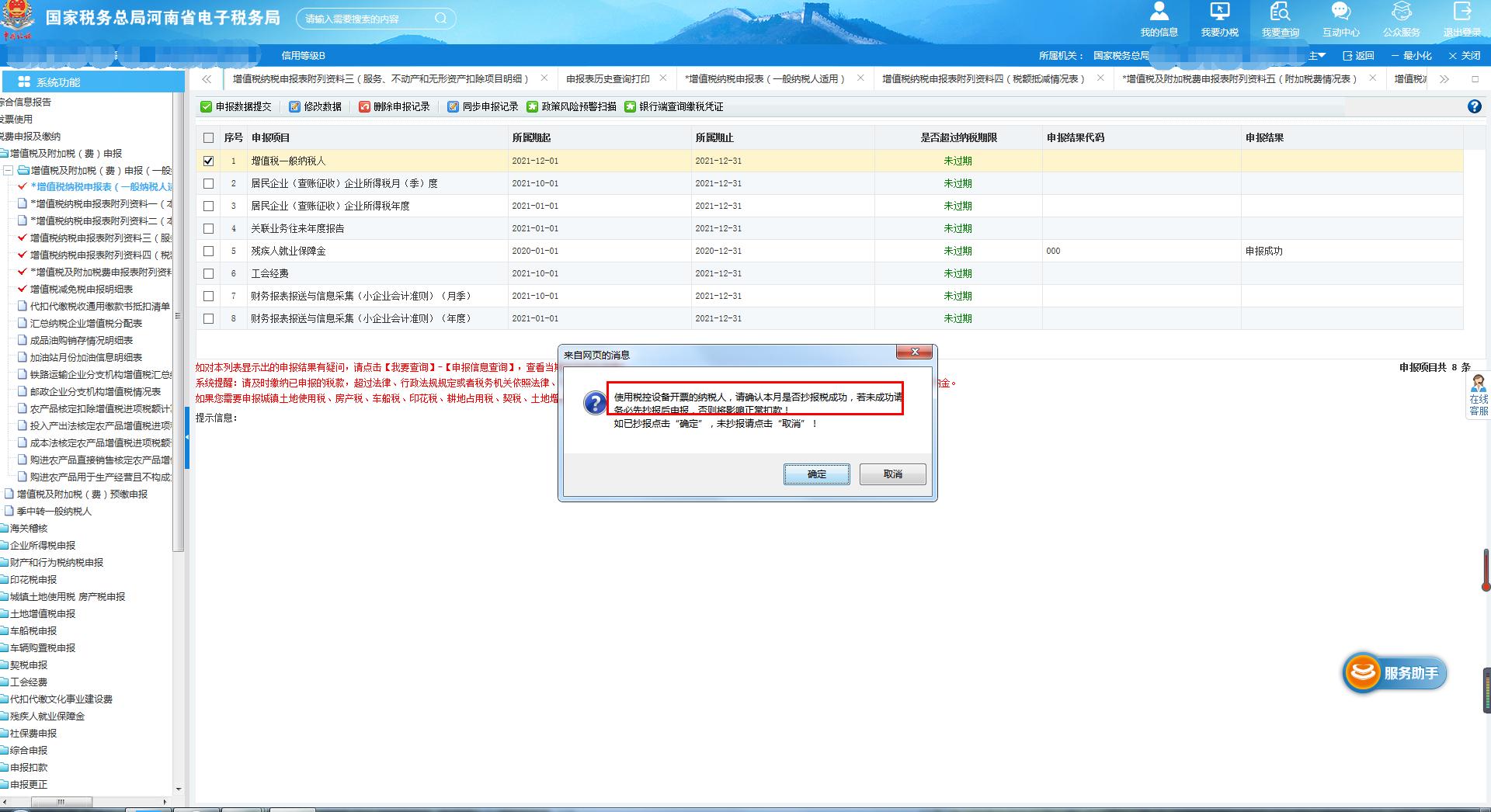1491x812 pixels.
Task: Click the search magnifier icon
Action: pyautogui.click(x=440, y=18)
